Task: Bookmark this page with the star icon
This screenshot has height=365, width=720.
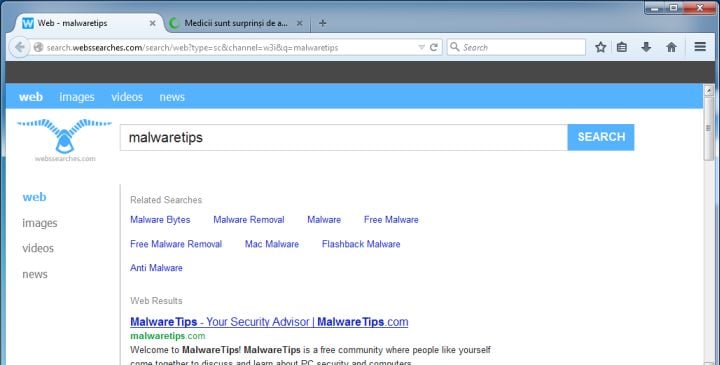Action: click(x=601, y=47)
